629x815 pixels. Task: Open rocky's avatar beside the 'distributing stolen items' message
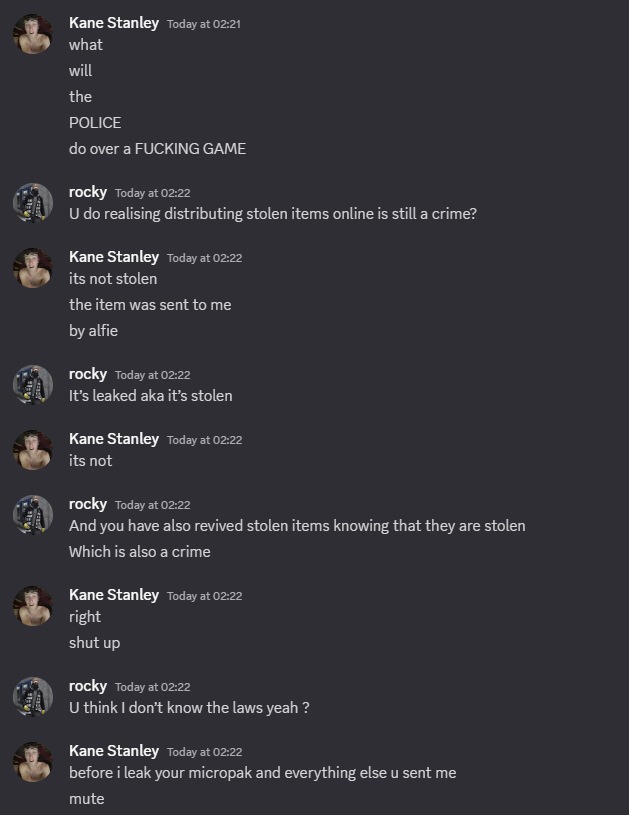coord(33,203)
